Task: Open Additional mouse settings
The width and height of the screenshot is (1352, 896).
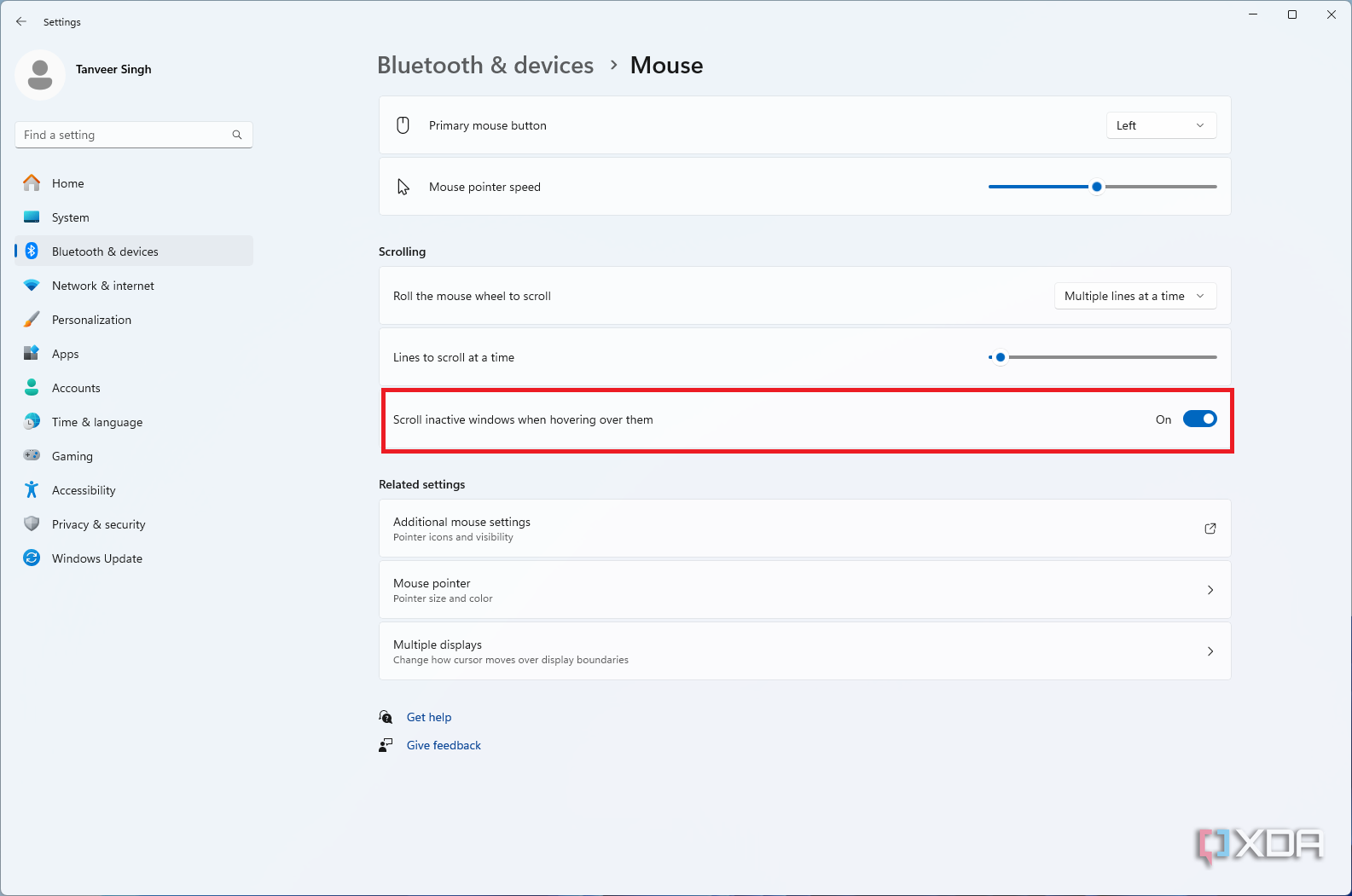Action: (804, 529)
